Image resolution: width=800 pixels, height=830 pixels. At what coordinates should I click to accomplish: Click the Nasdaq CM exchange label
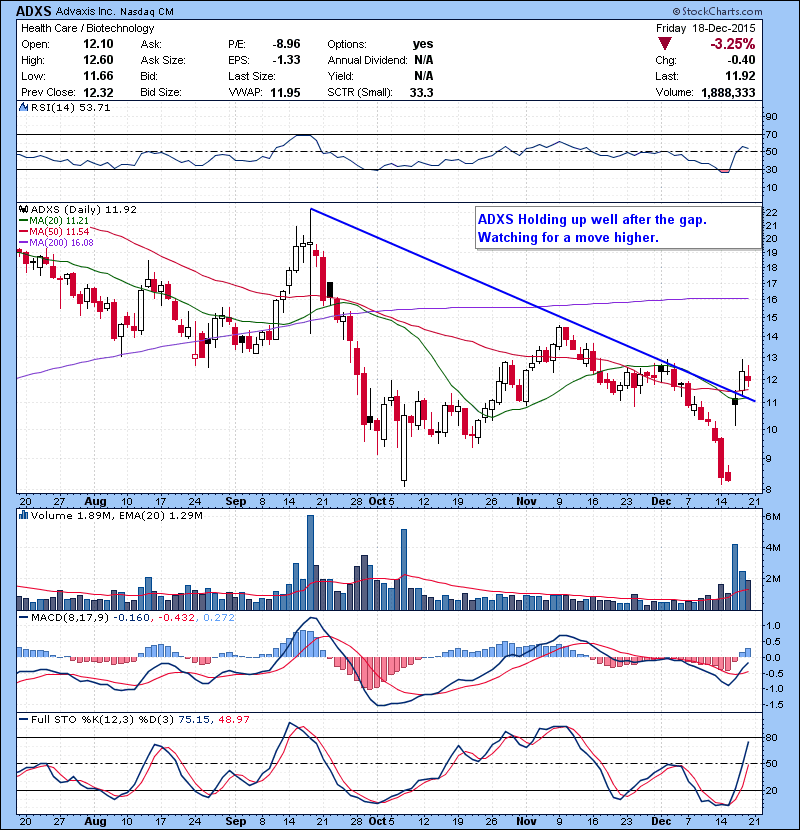click(146, 12)
